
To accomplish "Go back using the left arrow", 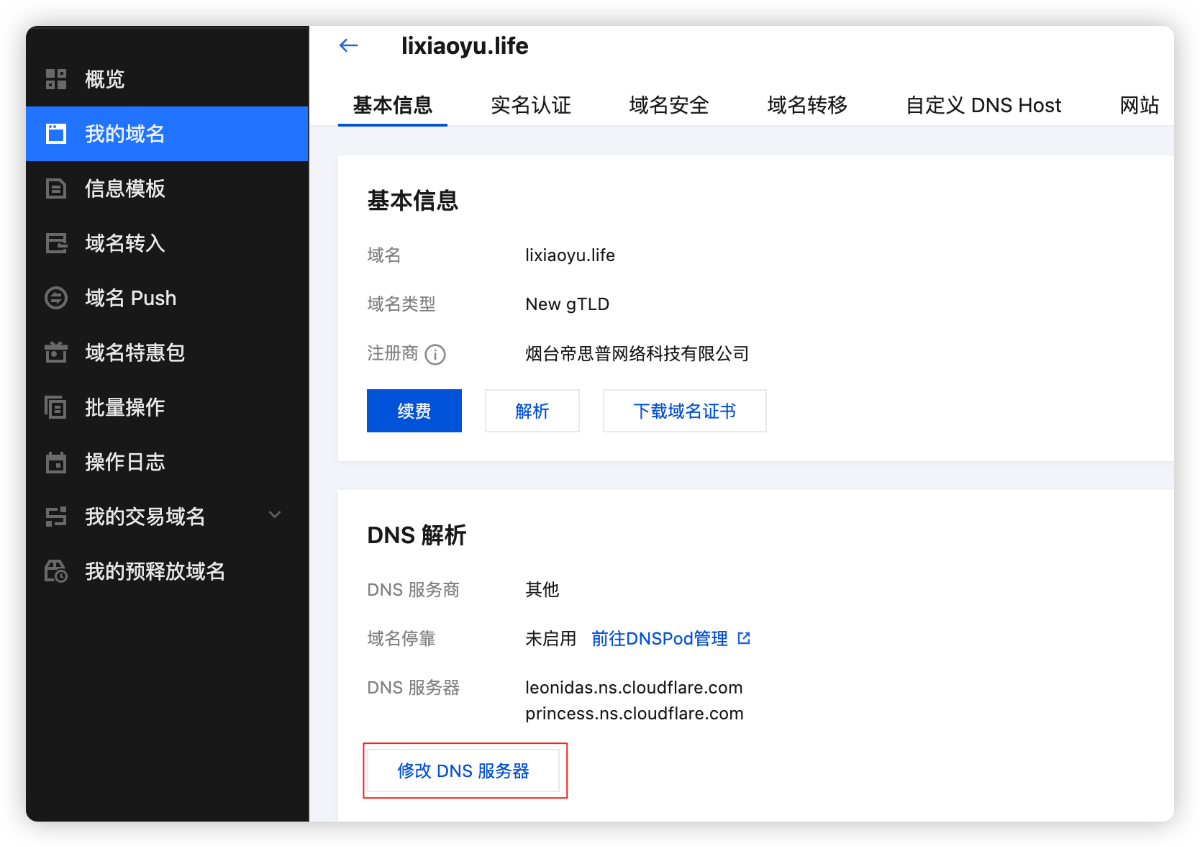I will pyautogui.click(x=348, y=46).
